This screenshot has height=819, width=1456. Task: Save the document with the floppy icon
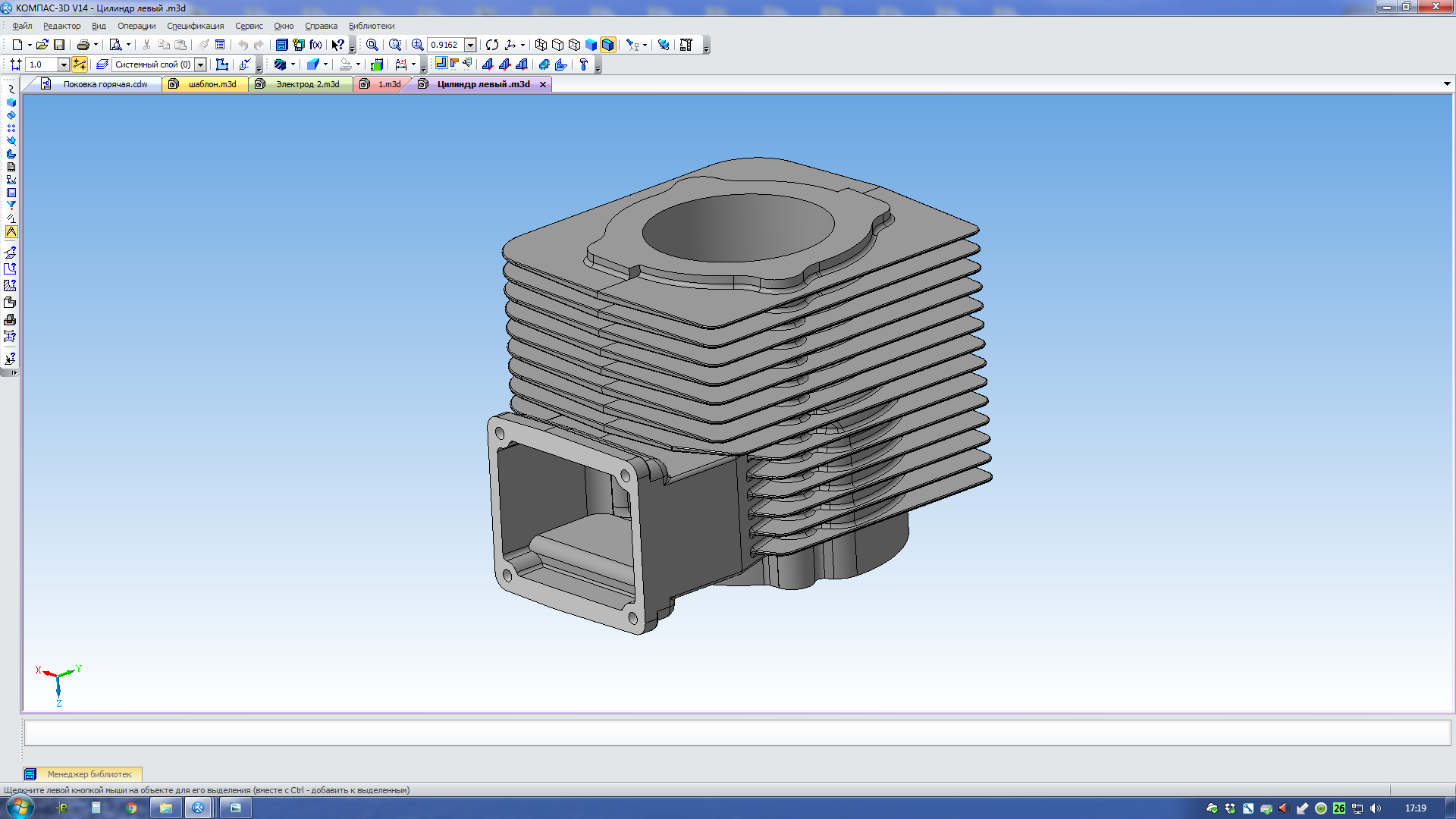[59, 45]
